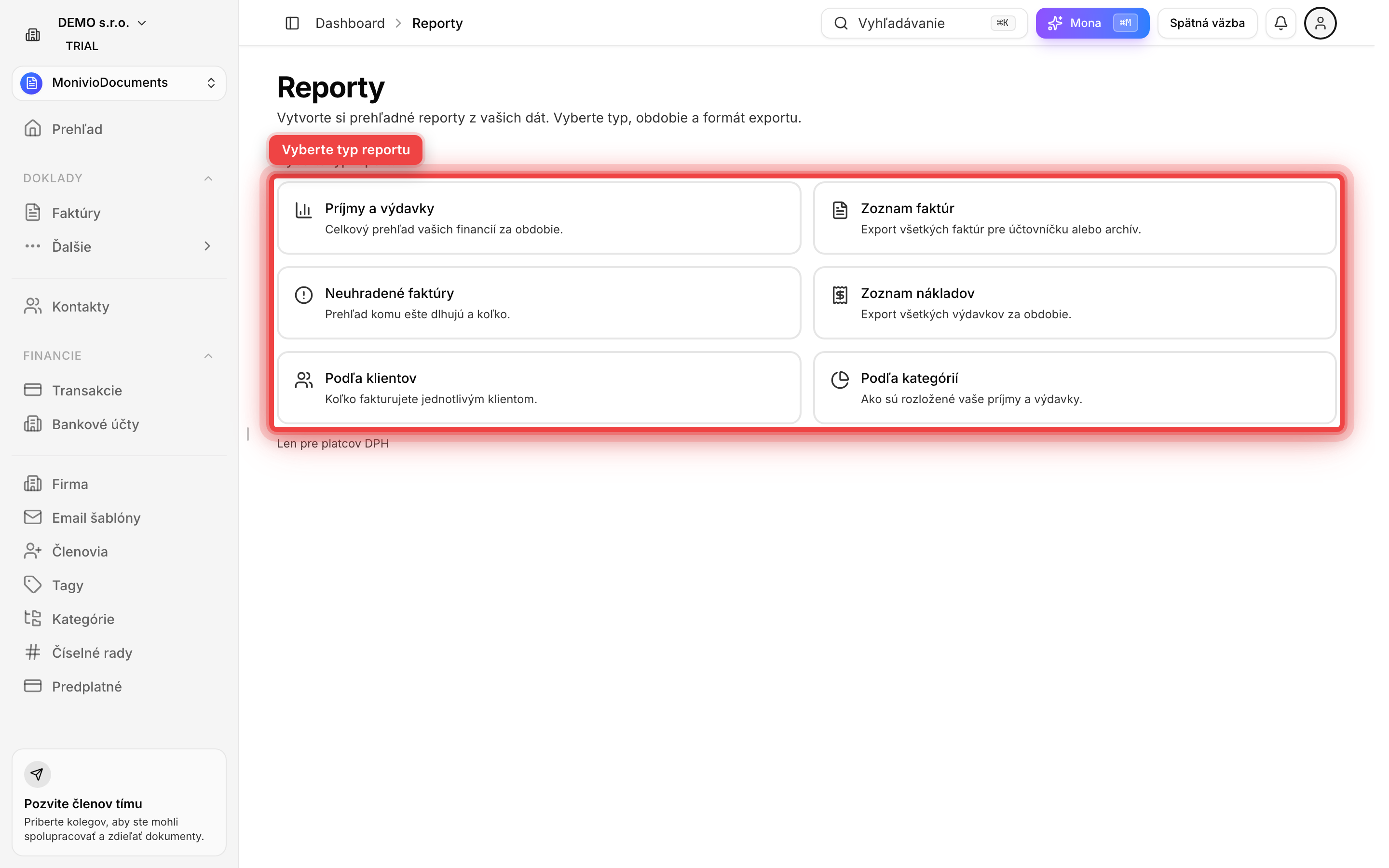Click the Podľa klientov users icon
Screen dimensions: 1389x868
304,380
